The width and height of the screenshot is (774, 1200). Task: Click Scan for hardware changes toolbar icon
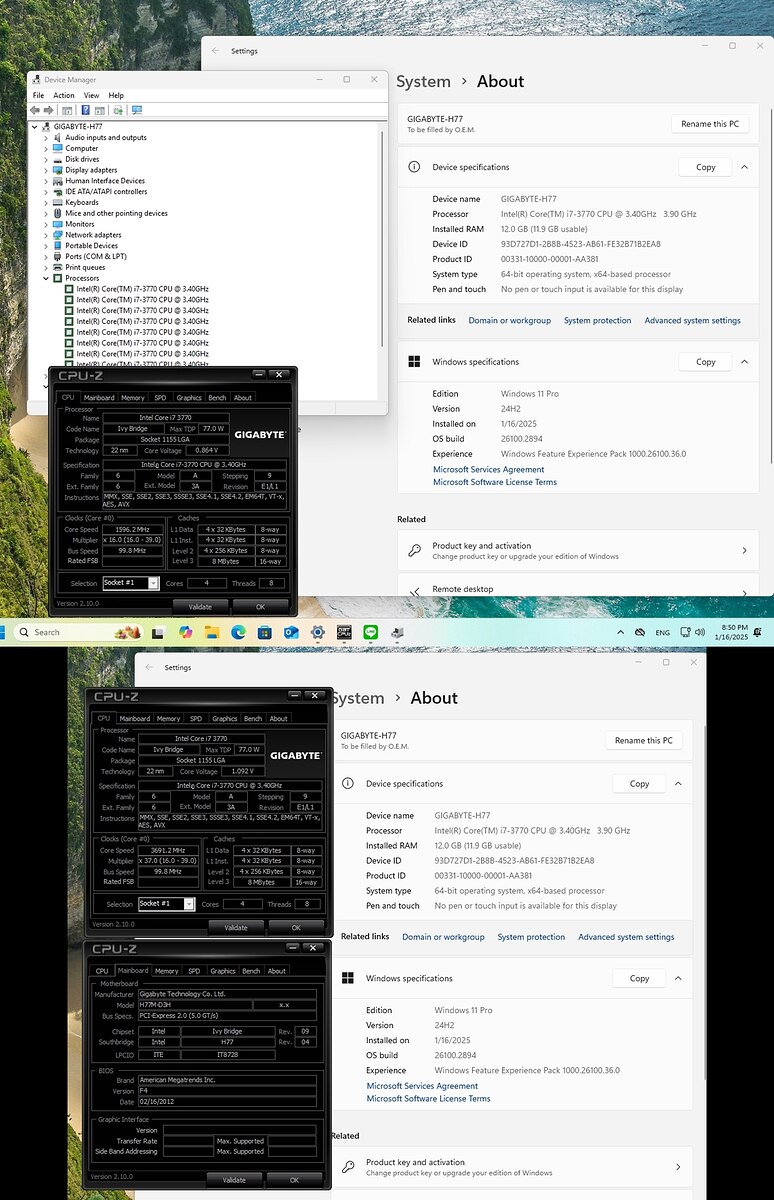coord(118,110)
